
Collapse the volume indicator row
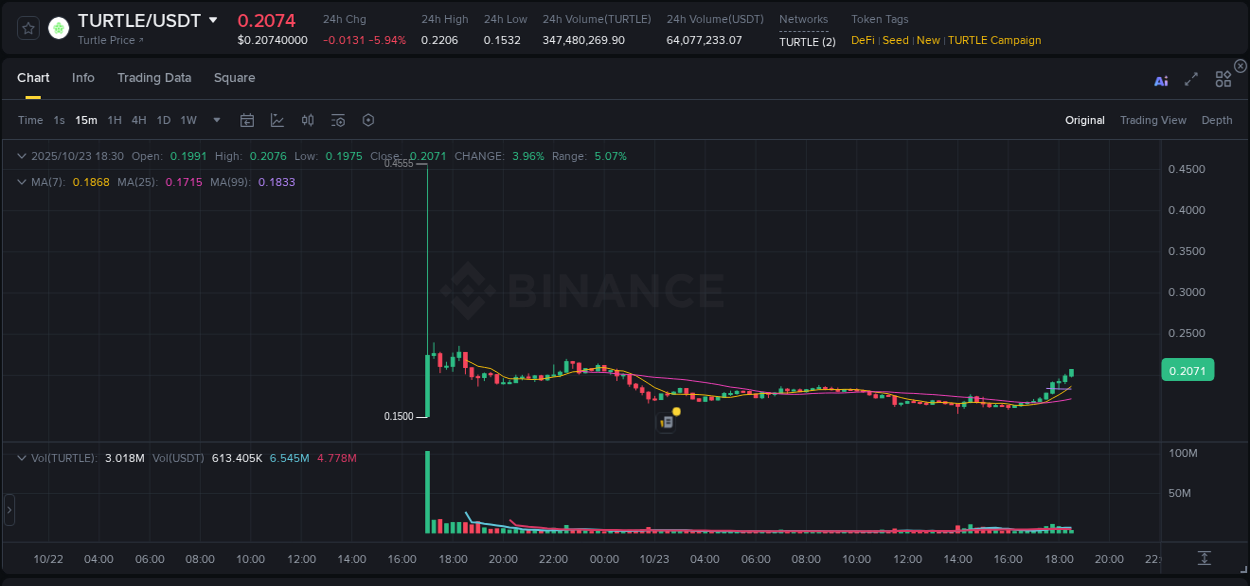click(x=21, y=457)
